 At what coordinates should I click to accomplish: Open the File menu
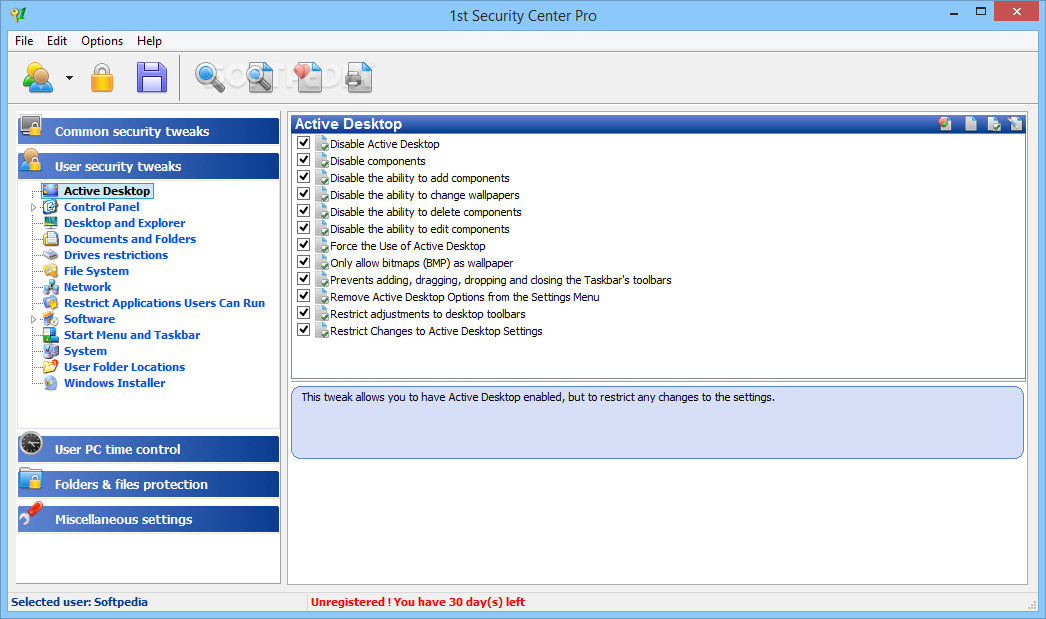24,41
